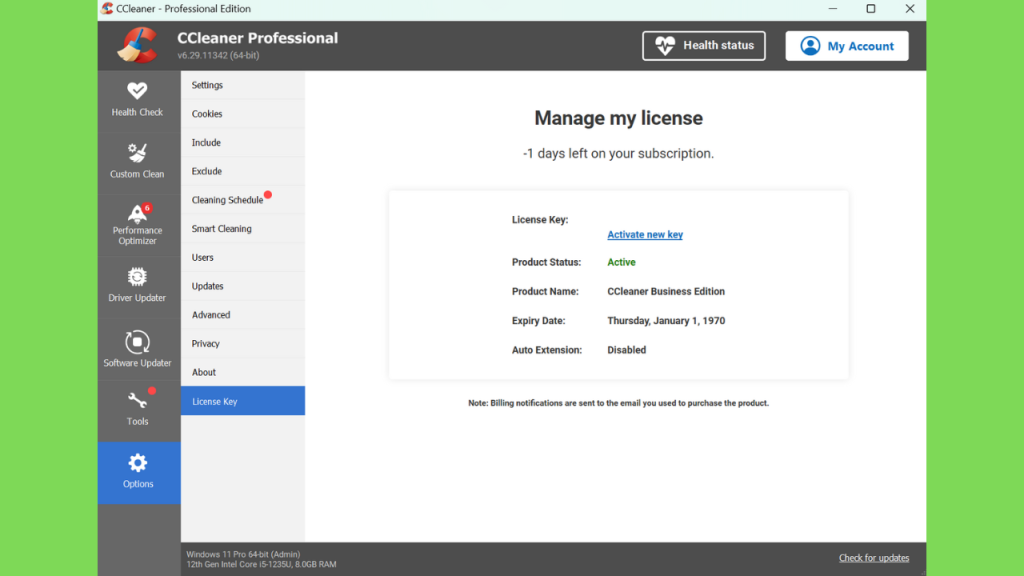The width and height of the screenshot is (1024, 576).
Task: Open the Advanced options page
Action: (243, 315)
